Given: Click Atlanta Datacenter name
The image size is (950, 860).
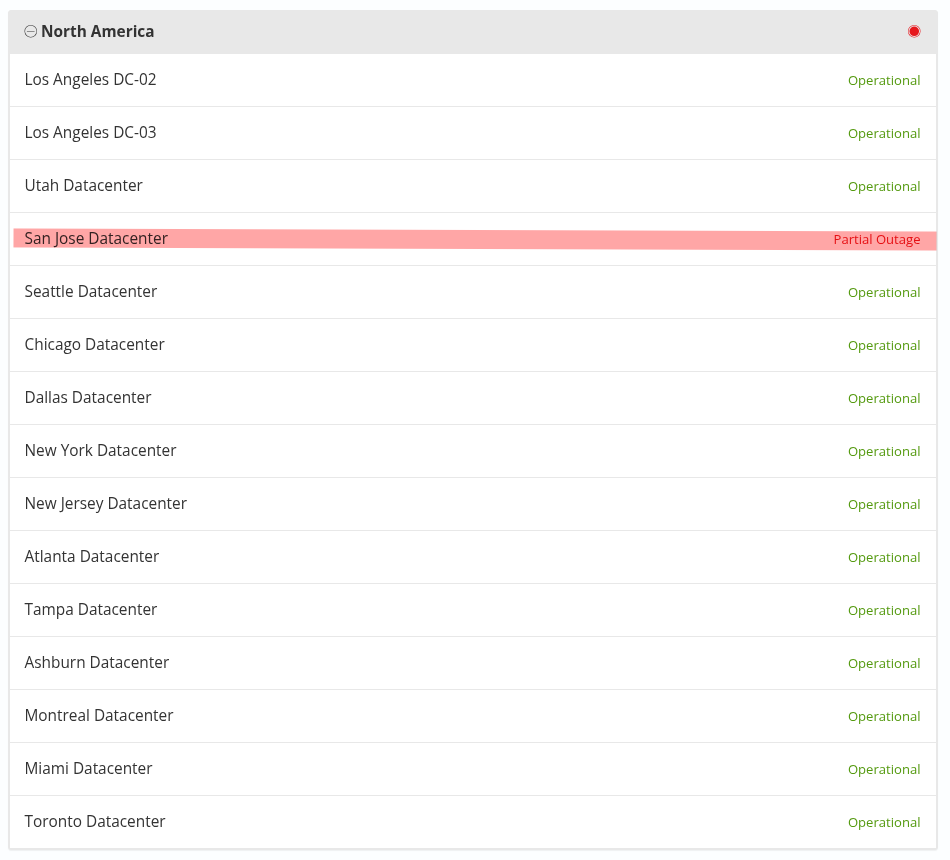Looking at the screenshot, I should tap(92, 557).
